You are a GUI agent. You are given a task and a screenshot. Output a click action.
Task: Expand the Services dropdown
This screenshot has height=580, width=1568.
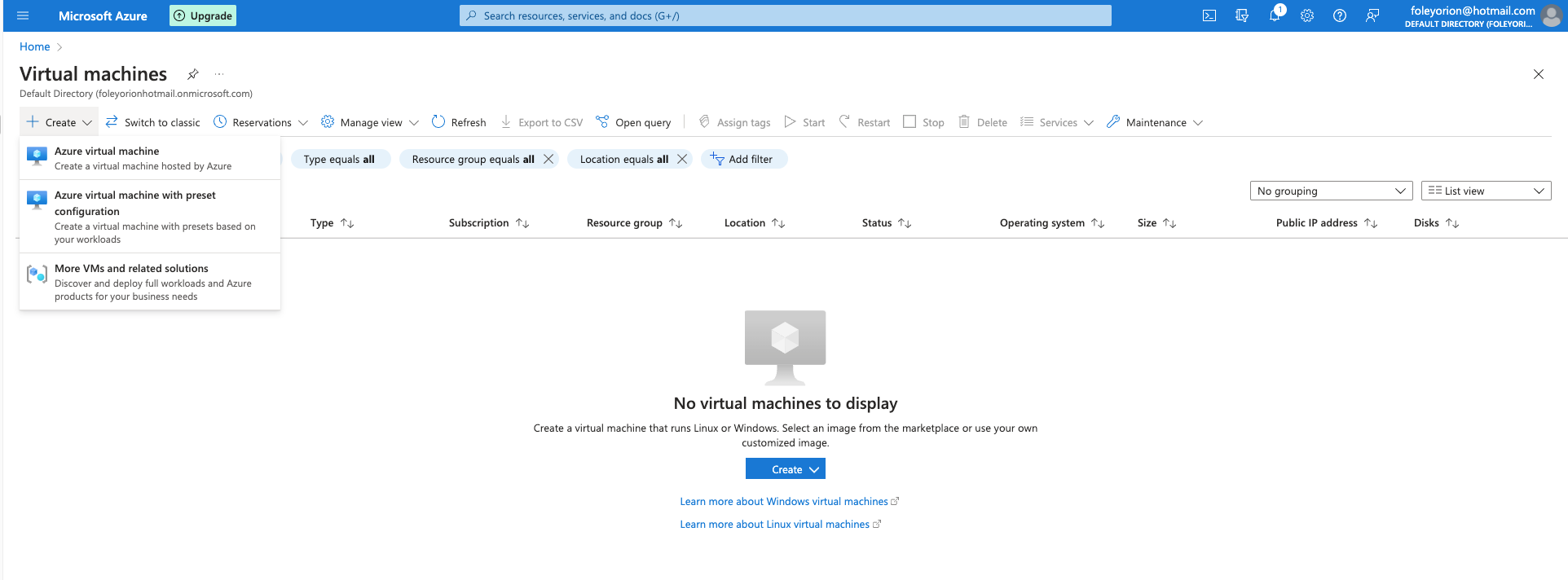click(x=1057, y=122)
